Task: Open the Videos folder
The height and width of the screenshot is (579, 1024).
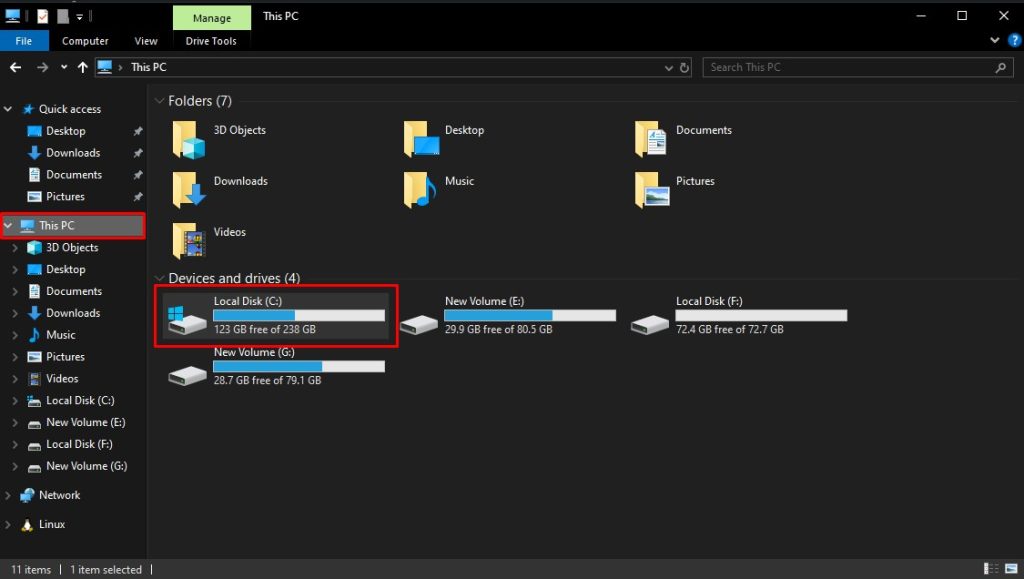Action: 231,232
